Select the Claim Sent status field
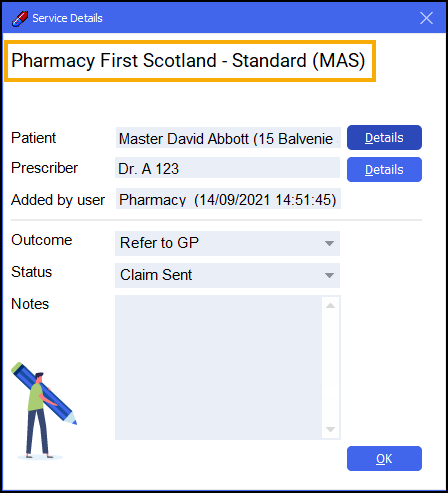The width and height of the screenshot is (448, 493). click(x=227, y=275)
